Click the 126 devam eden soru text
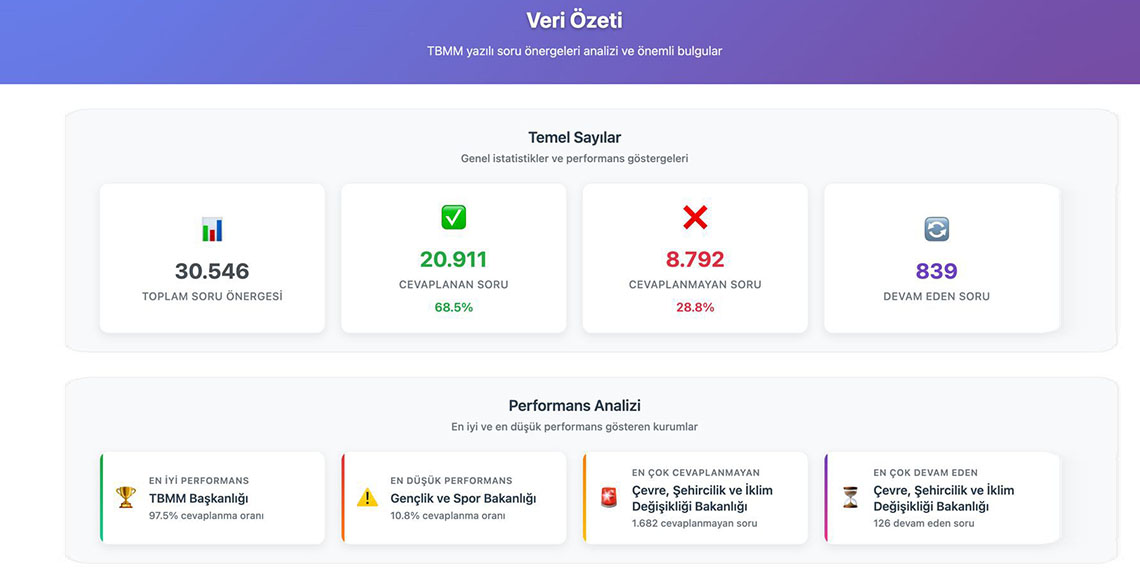The image size is (1140, 570). tap(923, 523)
